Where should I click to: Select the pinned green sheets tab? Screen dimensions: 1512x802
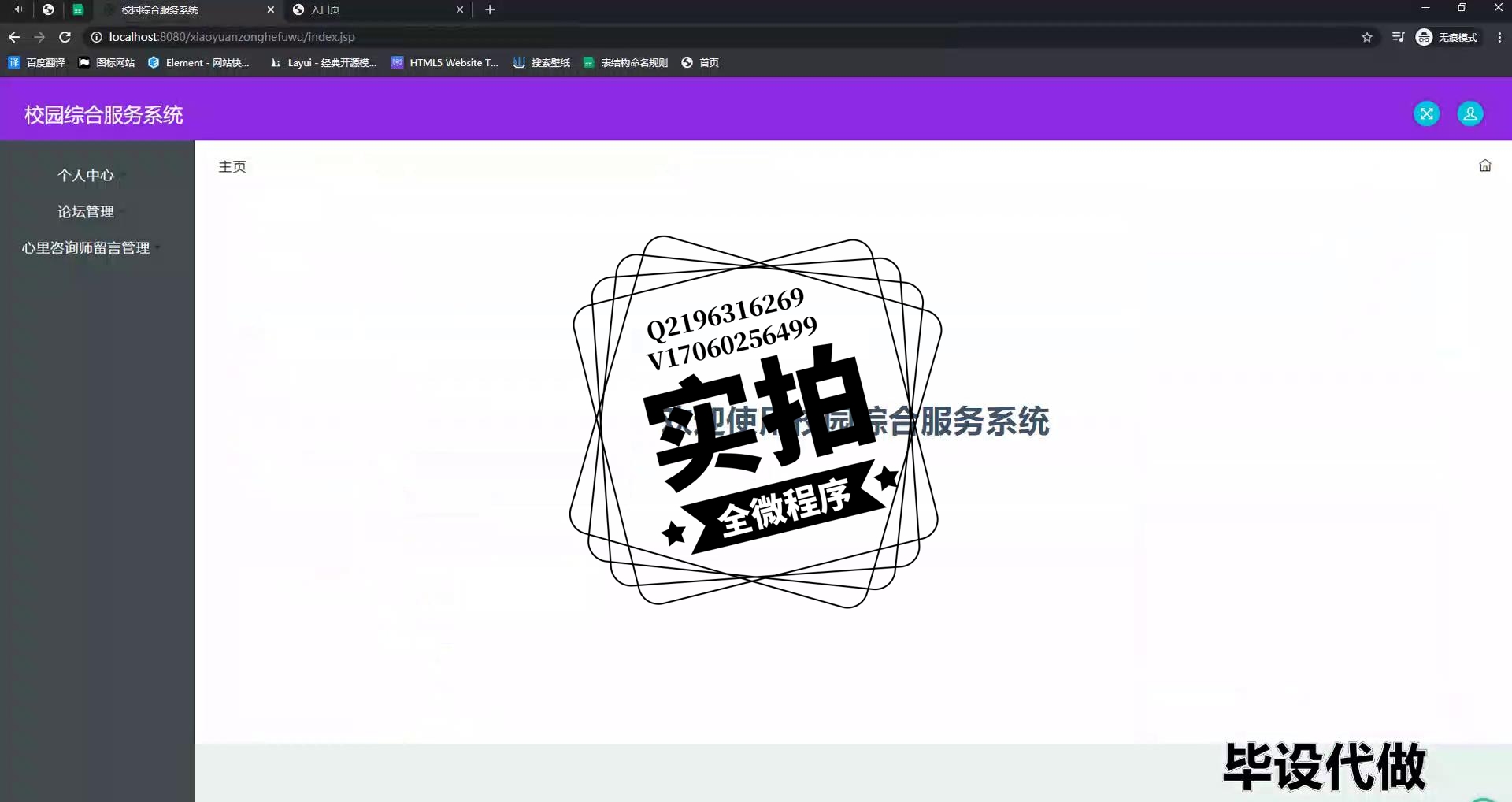coord(78,9)
